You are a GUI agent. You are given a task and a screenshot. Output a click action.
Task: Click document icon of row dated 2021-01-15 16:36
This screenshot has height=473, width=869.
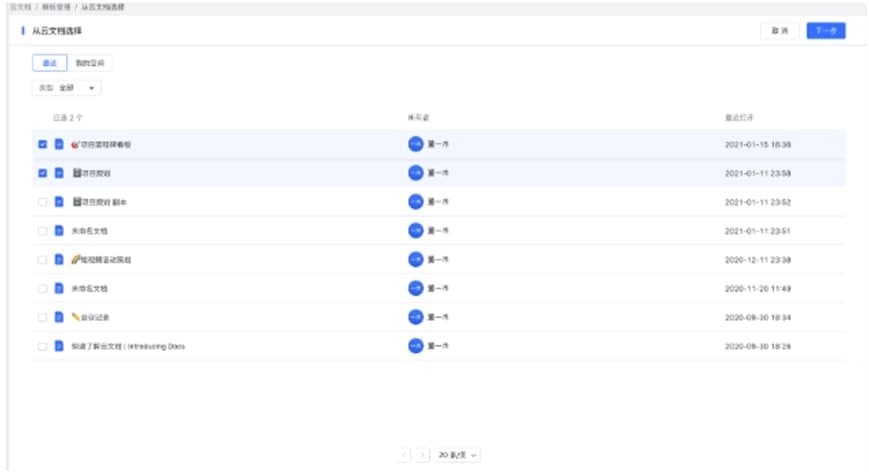tap(59, 145)
